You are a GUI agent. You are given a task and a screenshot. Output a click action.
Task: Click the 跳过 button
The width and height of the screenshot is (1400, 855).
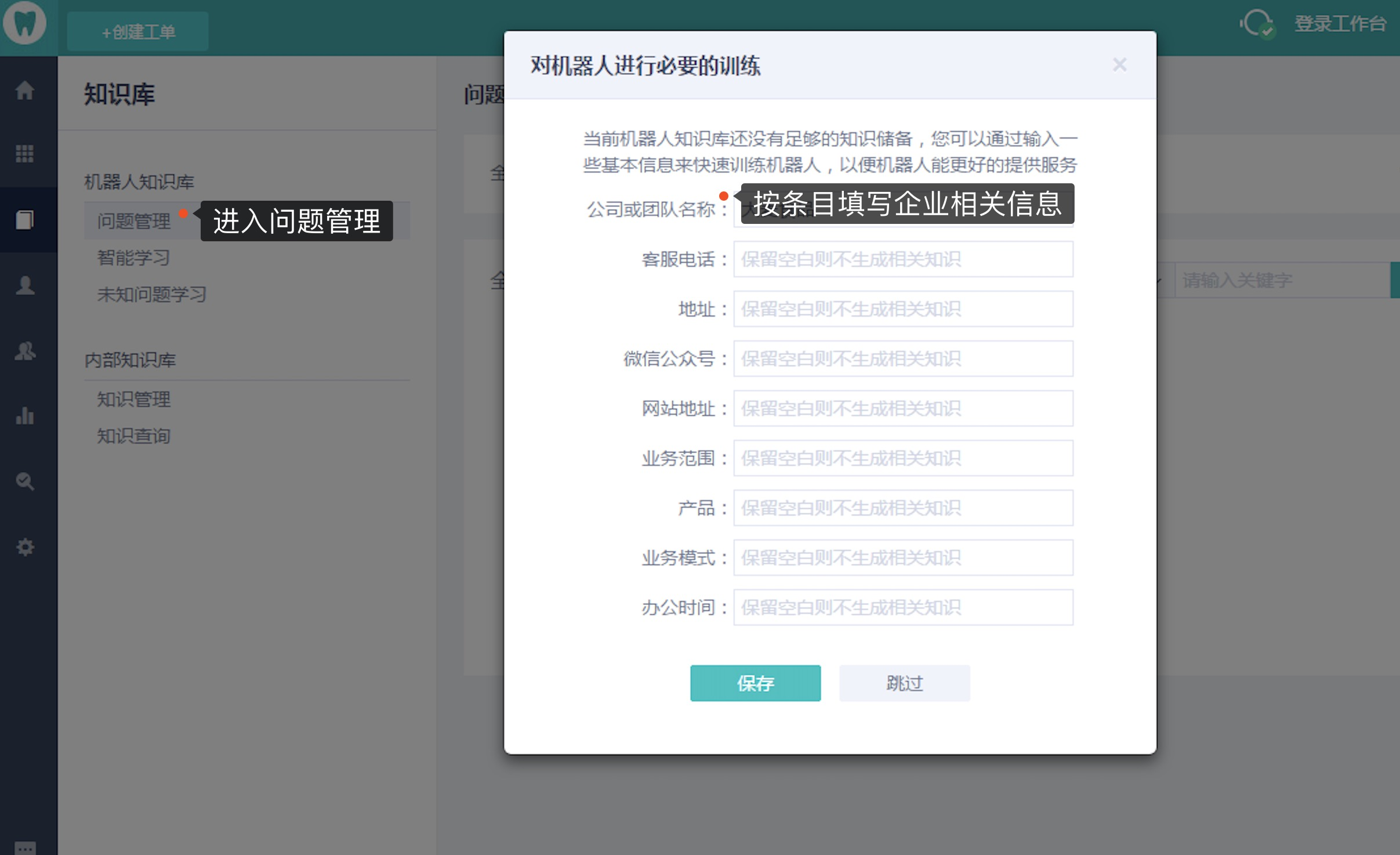point(904,683)
